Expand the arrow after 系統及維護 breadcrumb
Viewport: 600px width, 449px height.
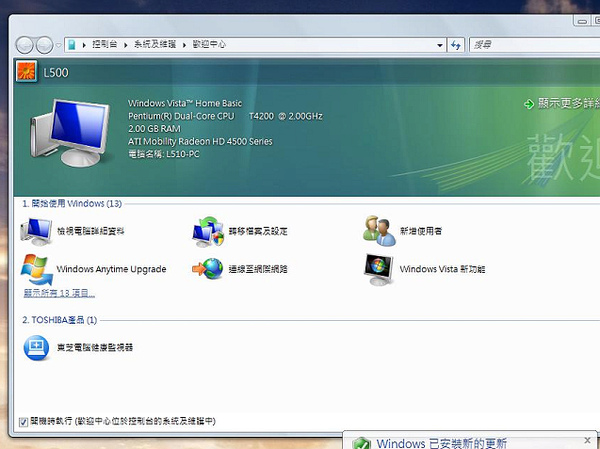pos(184,45)
